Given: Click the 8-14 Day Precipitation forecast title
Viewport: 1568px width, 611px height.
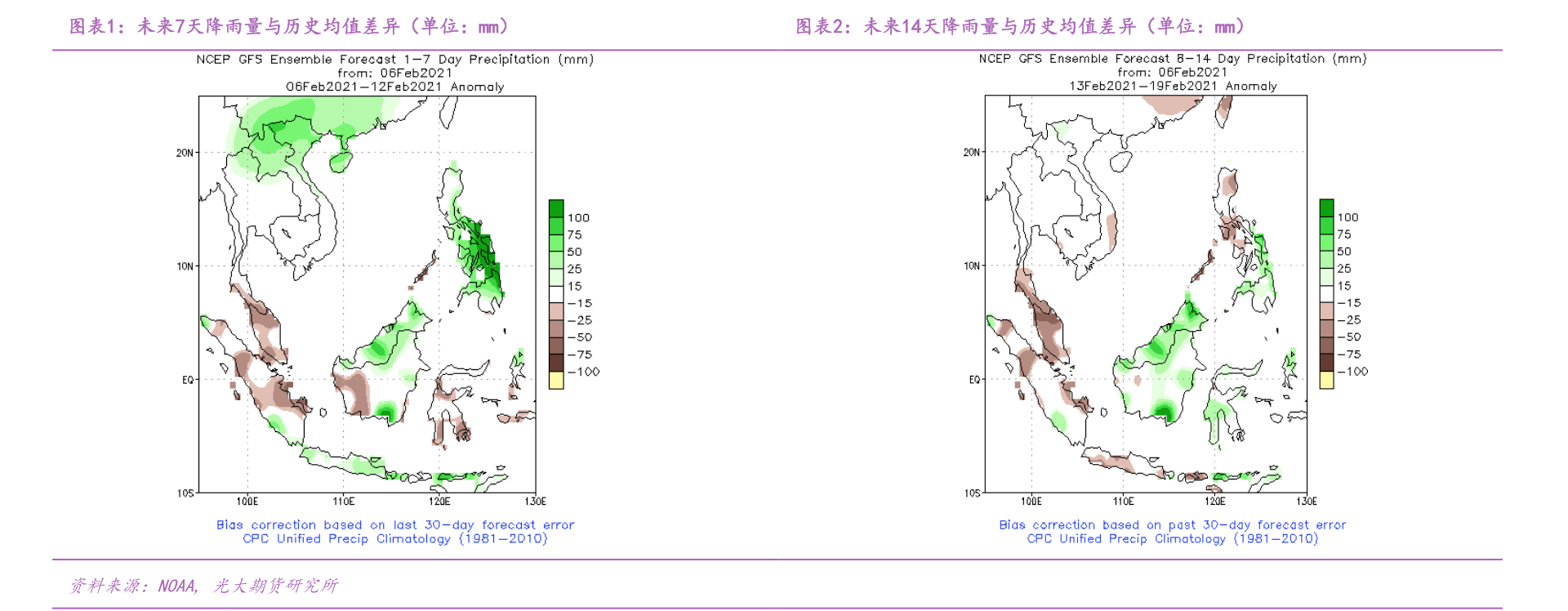Looking at the screenshot, I should pyautogui.click(x=1172, y=59).
